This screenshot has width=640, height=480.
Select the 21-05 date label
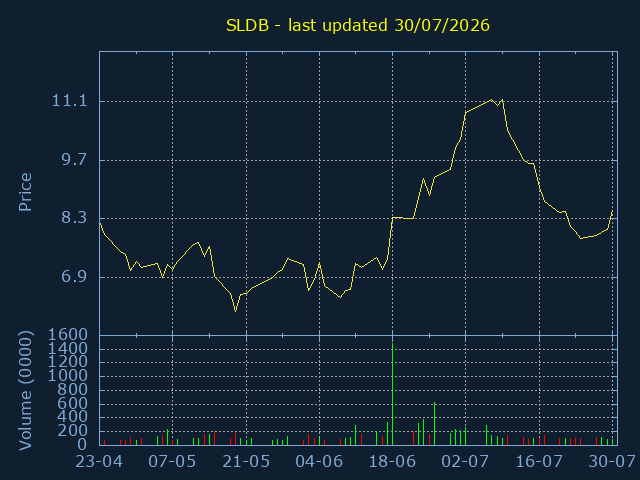tap(246, 462)
